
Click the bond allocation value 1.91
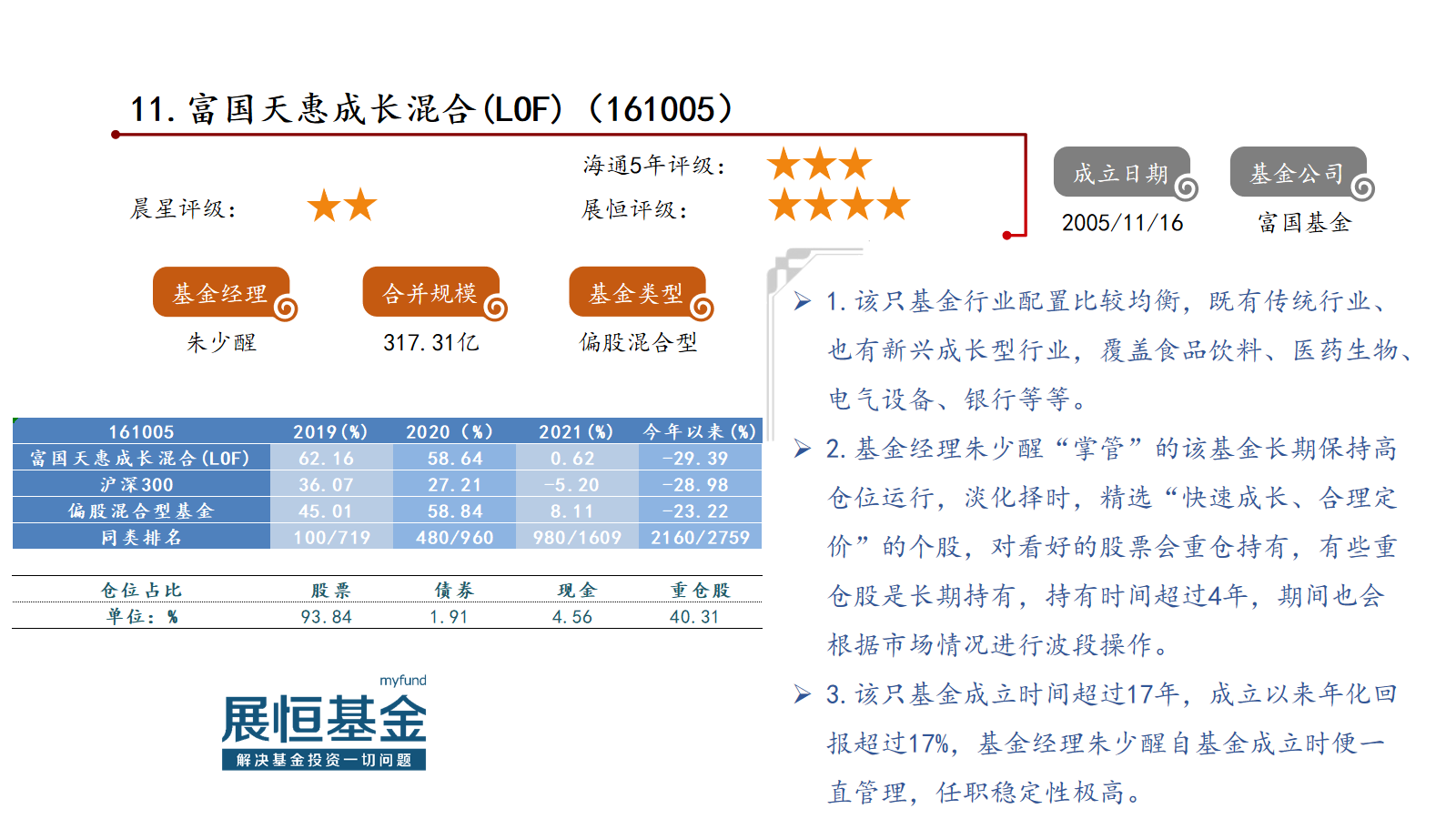449,616
